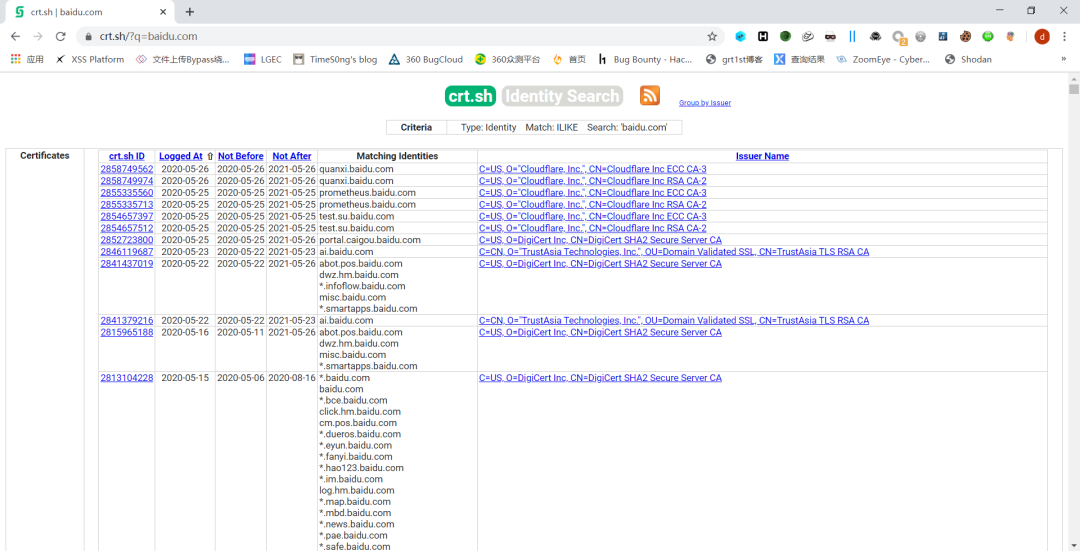
Task: Open the blue hexagon extension icon
Action: tap(740, 37)
